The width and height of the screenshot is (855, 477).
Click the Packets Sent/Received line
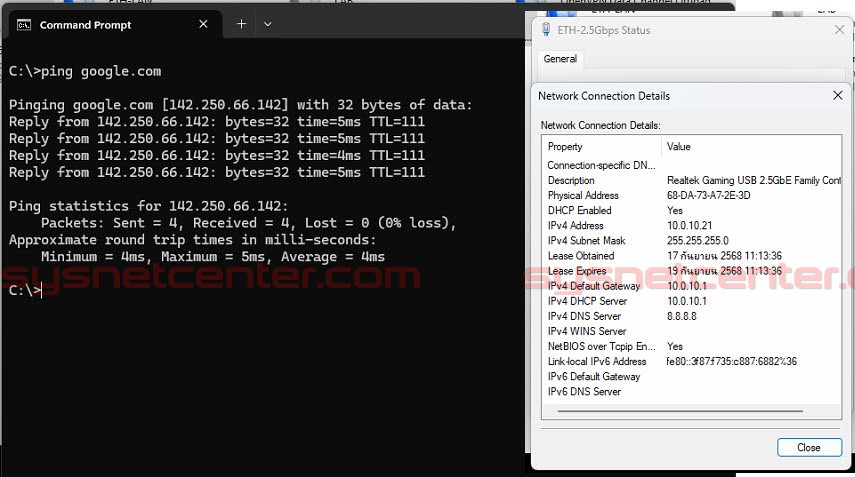[x=248, y=223]
